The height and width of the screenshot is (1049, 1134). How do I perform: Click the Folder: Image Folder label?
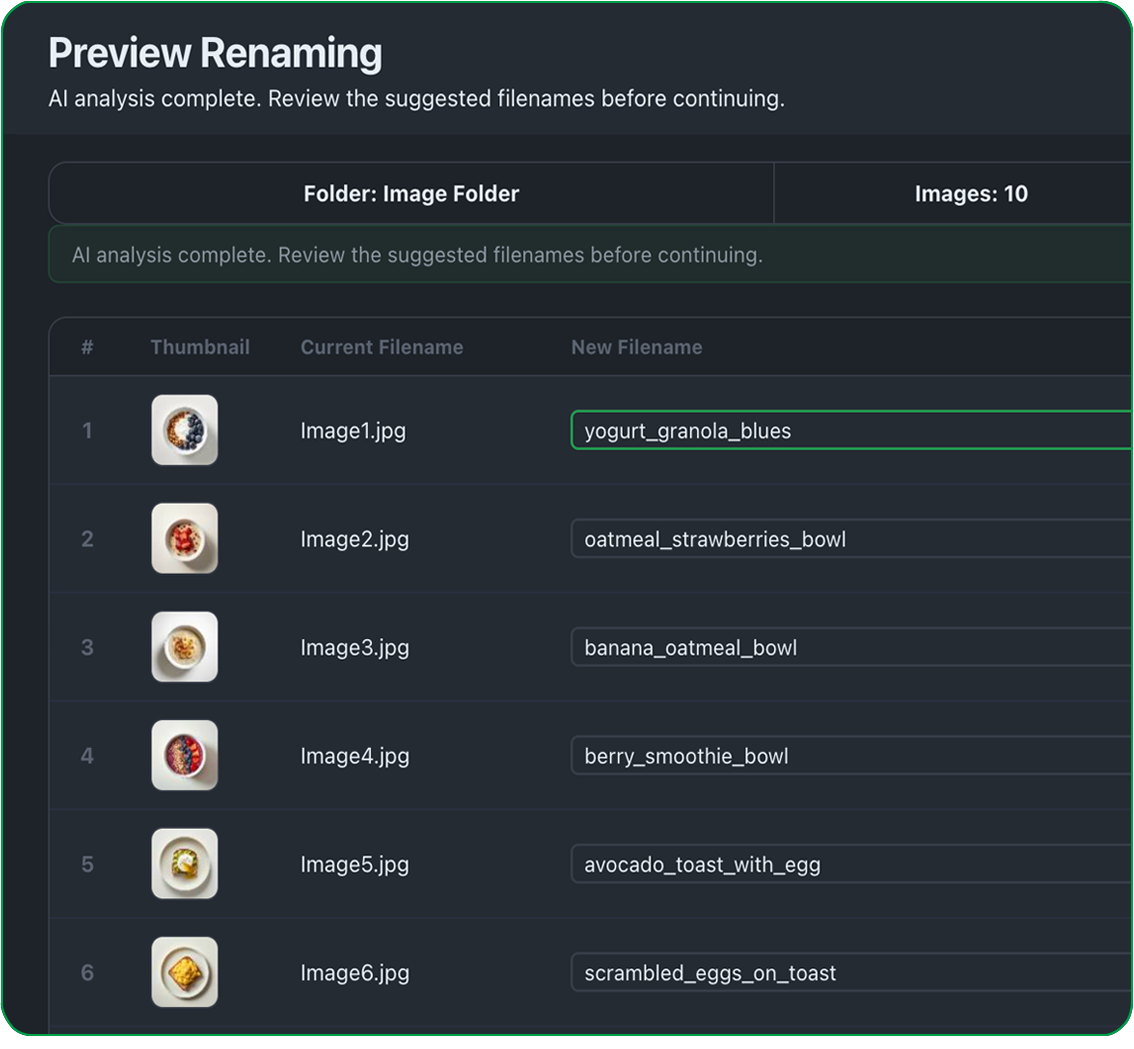click(x=411, y=194)
